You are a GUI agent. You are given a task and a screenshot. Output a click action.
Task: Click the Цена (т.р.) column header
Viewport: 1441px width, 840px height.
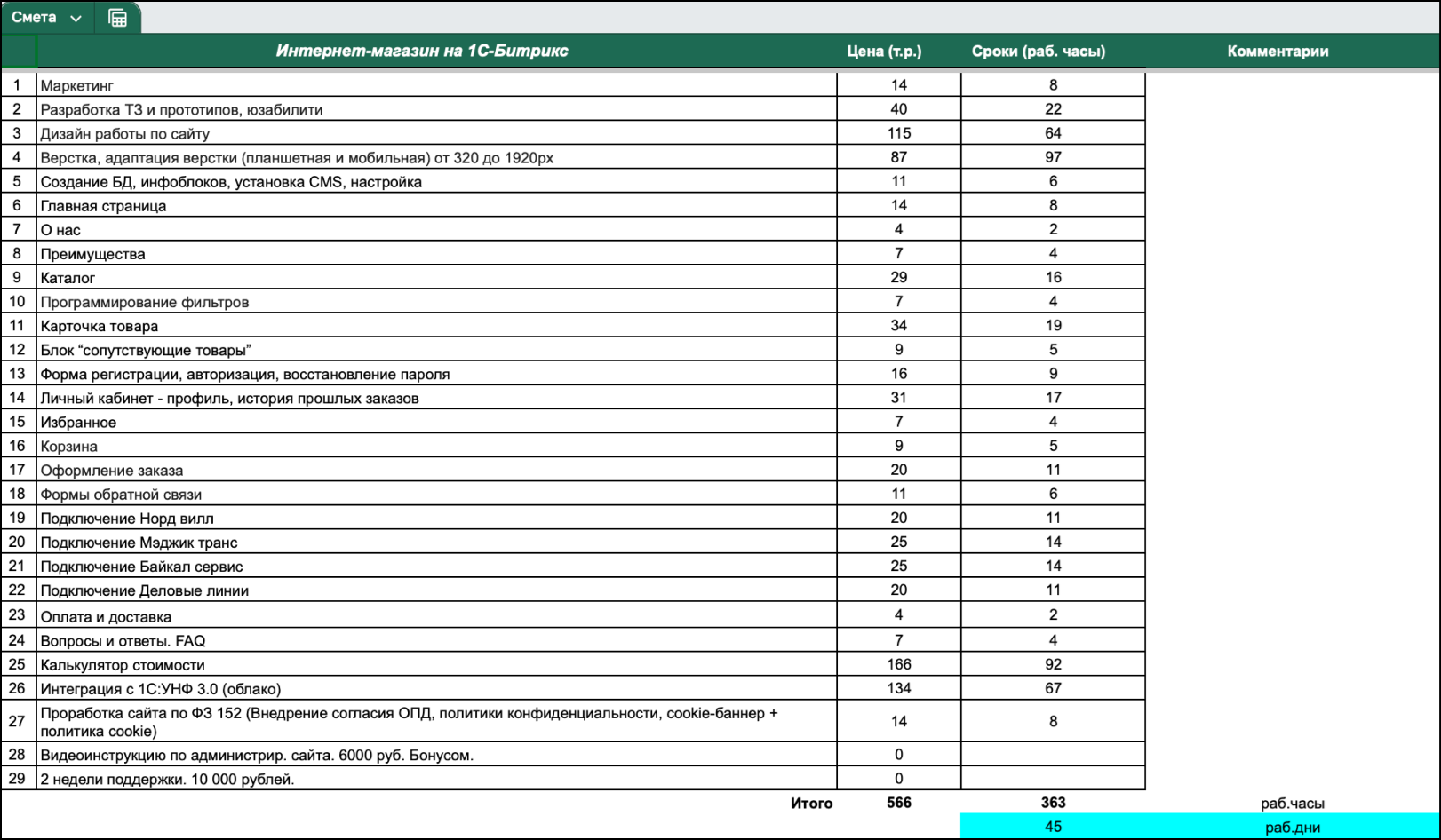(x=884, y=52)
